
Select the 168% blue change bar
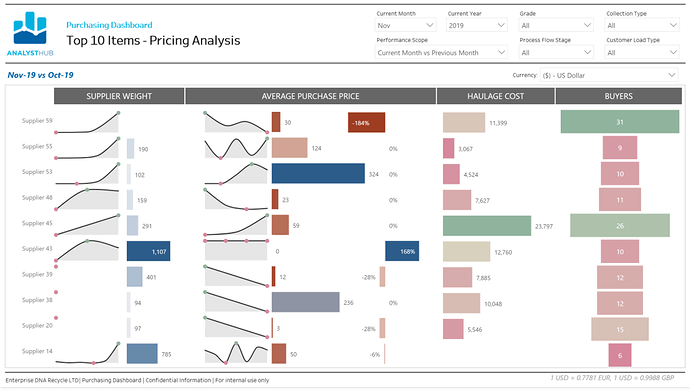(x=402, y=251)
